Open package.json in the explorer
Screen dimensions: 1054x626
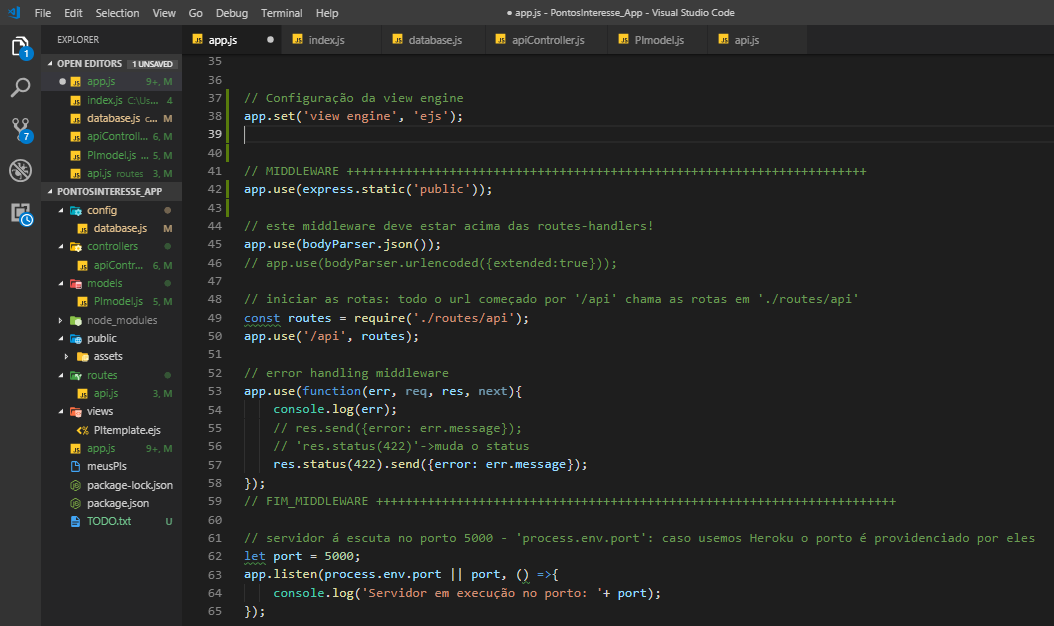click(117, 503)
